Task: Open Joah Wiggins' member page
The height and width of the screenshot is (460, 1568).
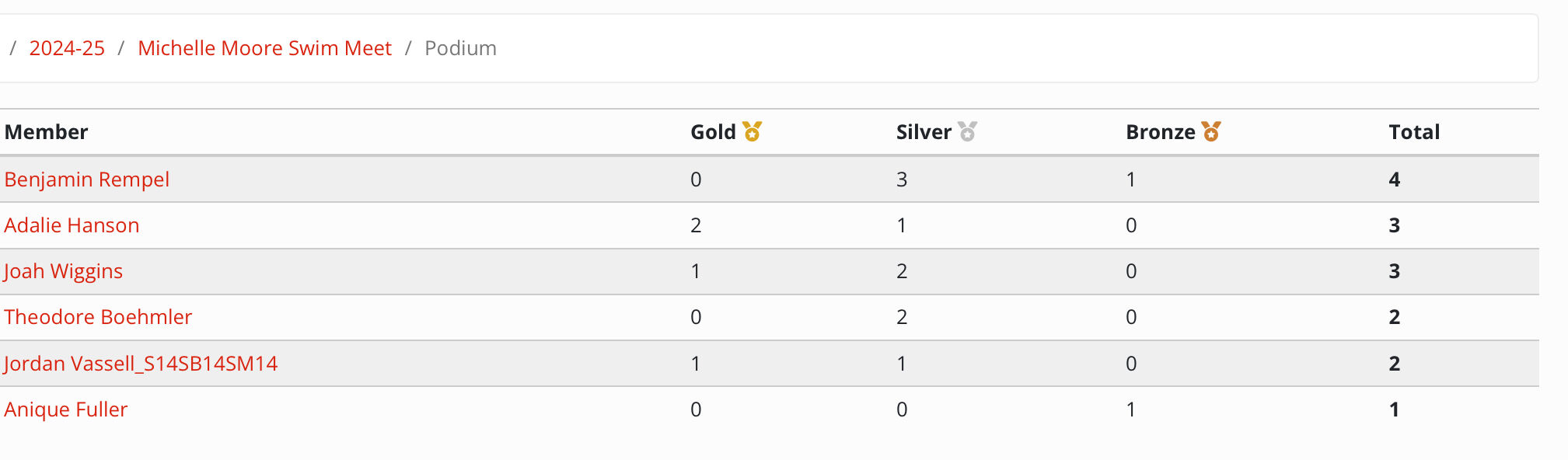Action: coord(63,271)
